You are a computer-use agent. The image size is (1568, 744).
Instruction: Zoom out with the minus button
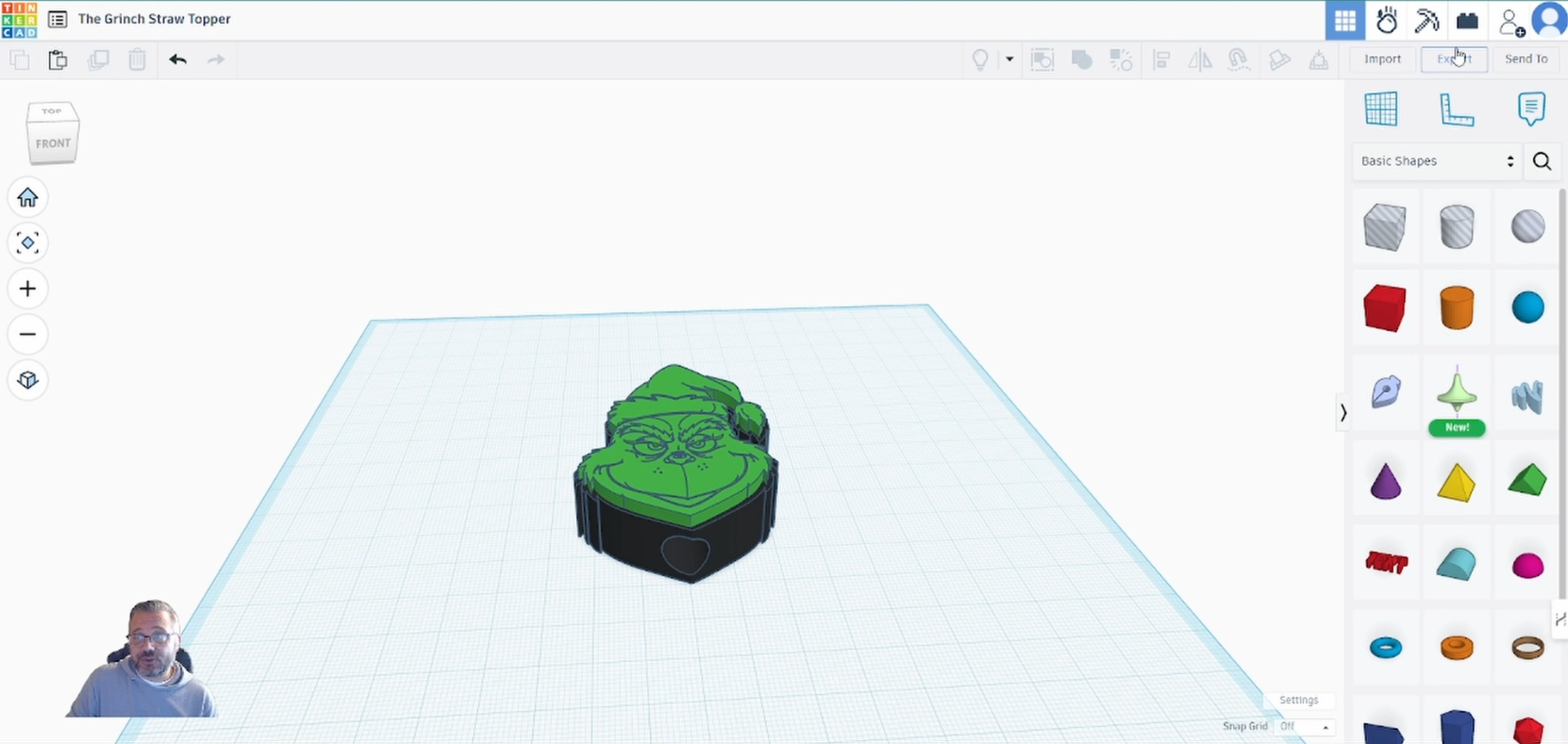[27, 335]
